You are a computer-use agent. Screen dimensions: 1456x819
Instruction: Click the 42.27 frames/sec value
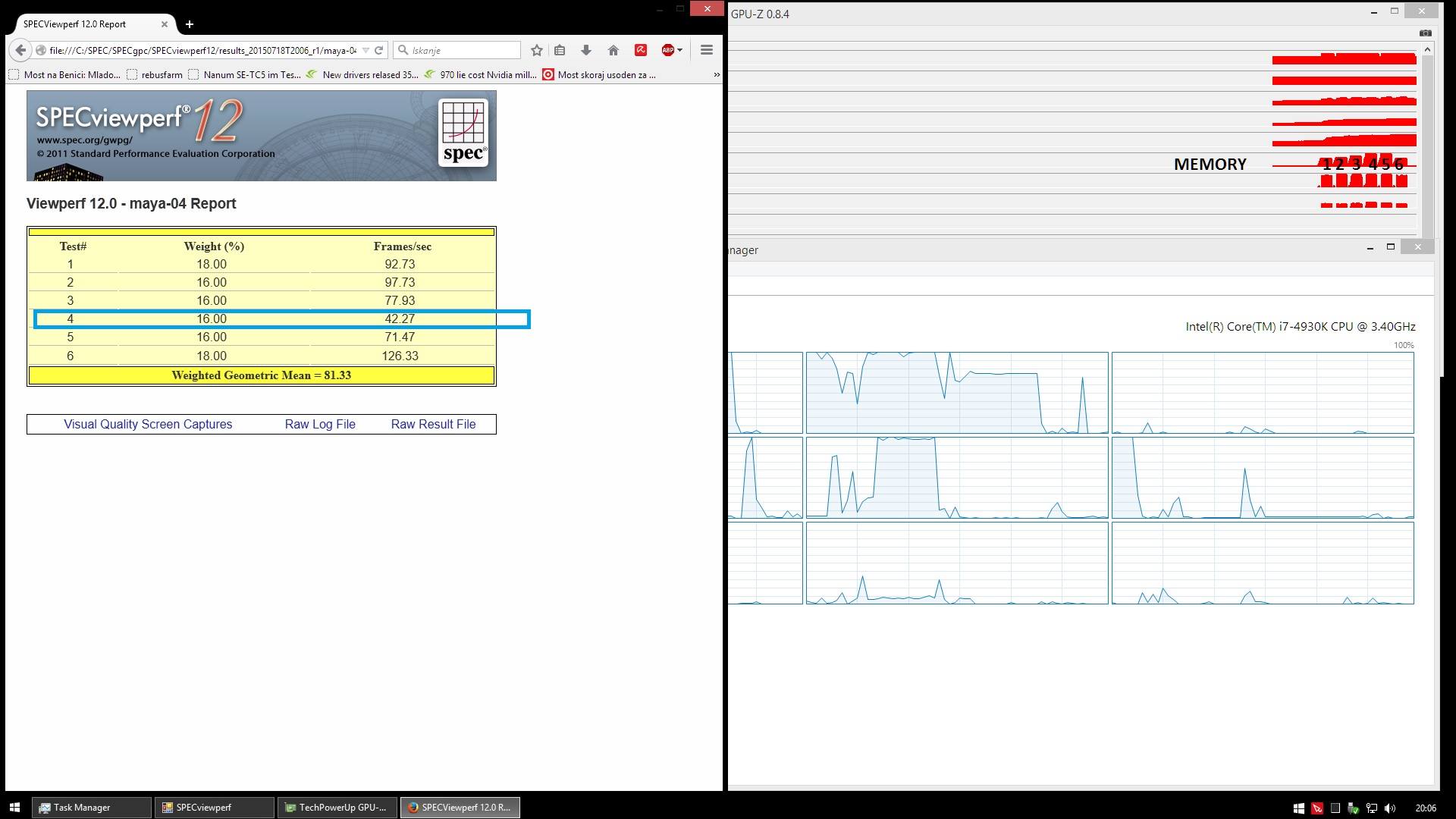point(400,319)
